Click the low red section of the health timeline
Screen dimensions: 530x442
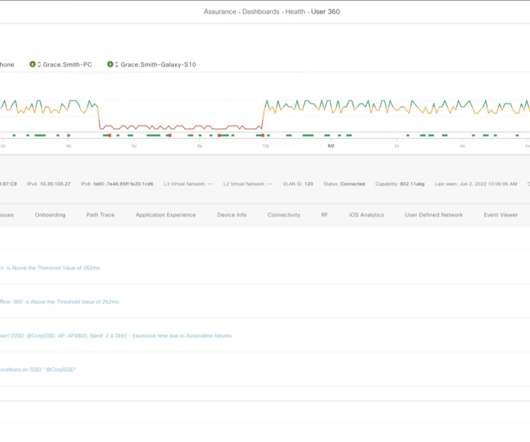point(181,127)
